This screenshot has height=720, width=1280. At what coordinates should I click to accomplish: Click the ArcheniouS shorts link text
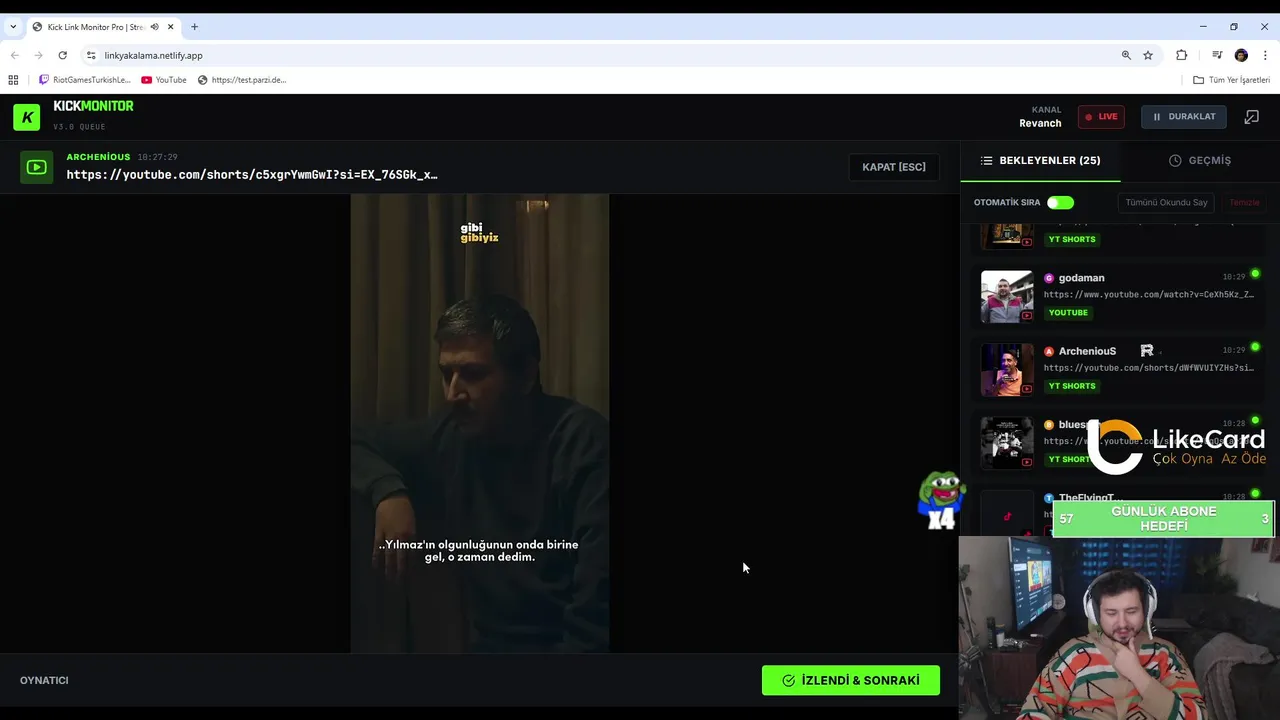[1148, 368]
